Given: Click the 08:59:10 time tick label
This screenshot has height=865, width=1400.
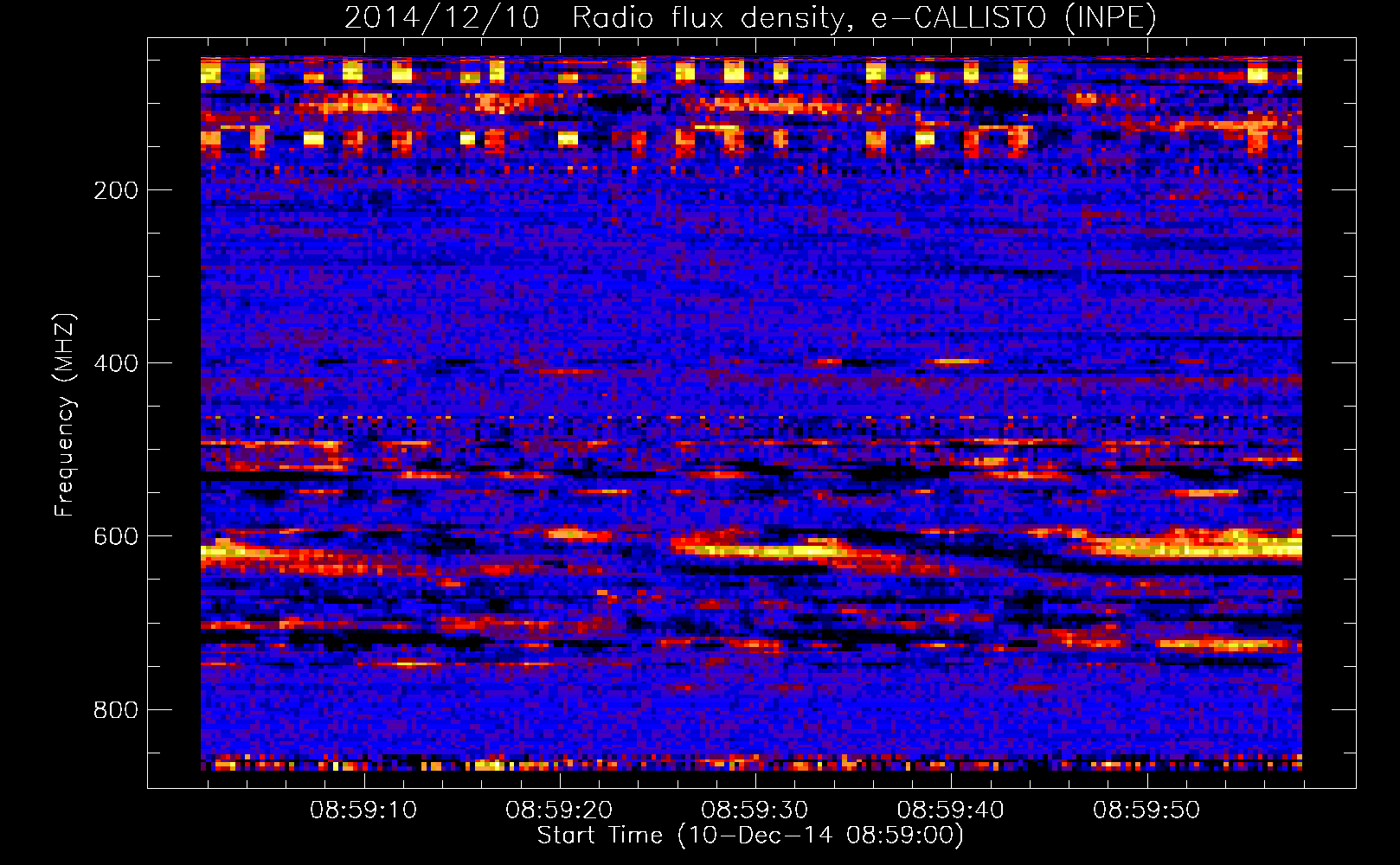Looking at the screenshot, I should (x=363, y=811).
